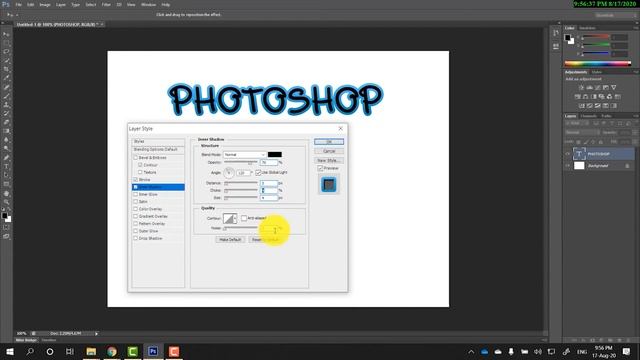Select the Move tool in toolbar
The height and width of the screenshot is (360, 640).
click(x=6, y=34)
